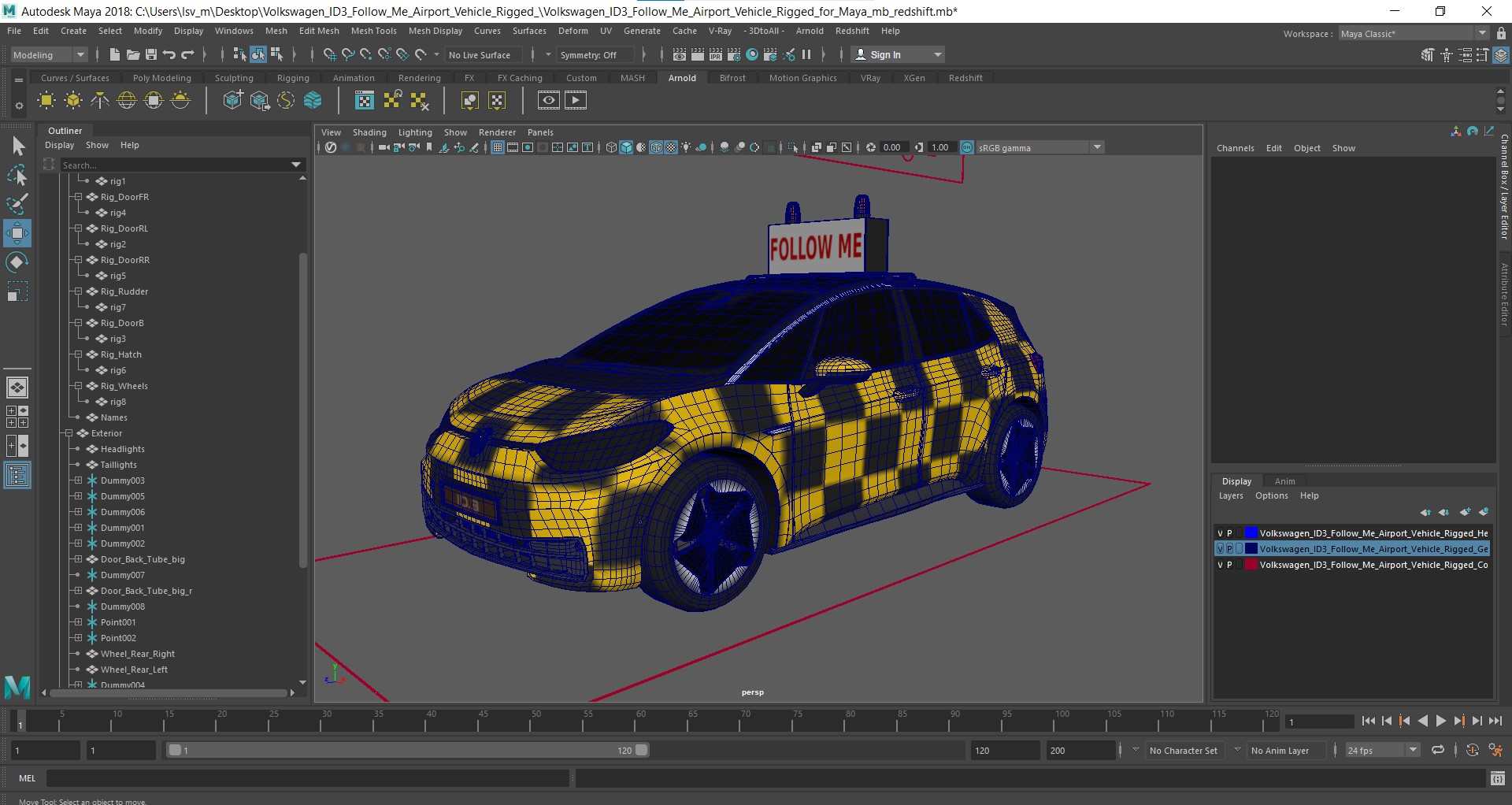
Task: Create an Arnold stand-in
Action: [x=232, y=100]
